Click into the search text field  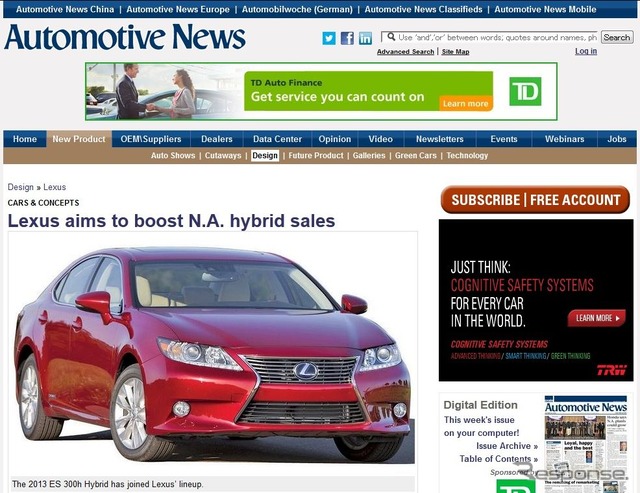coord(489,37)
